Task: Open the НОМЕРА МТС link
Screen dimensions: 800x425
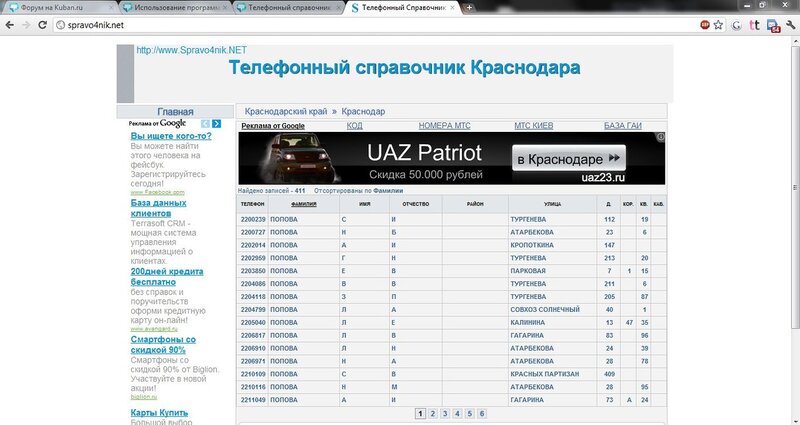Action: [x=443, y=126]
